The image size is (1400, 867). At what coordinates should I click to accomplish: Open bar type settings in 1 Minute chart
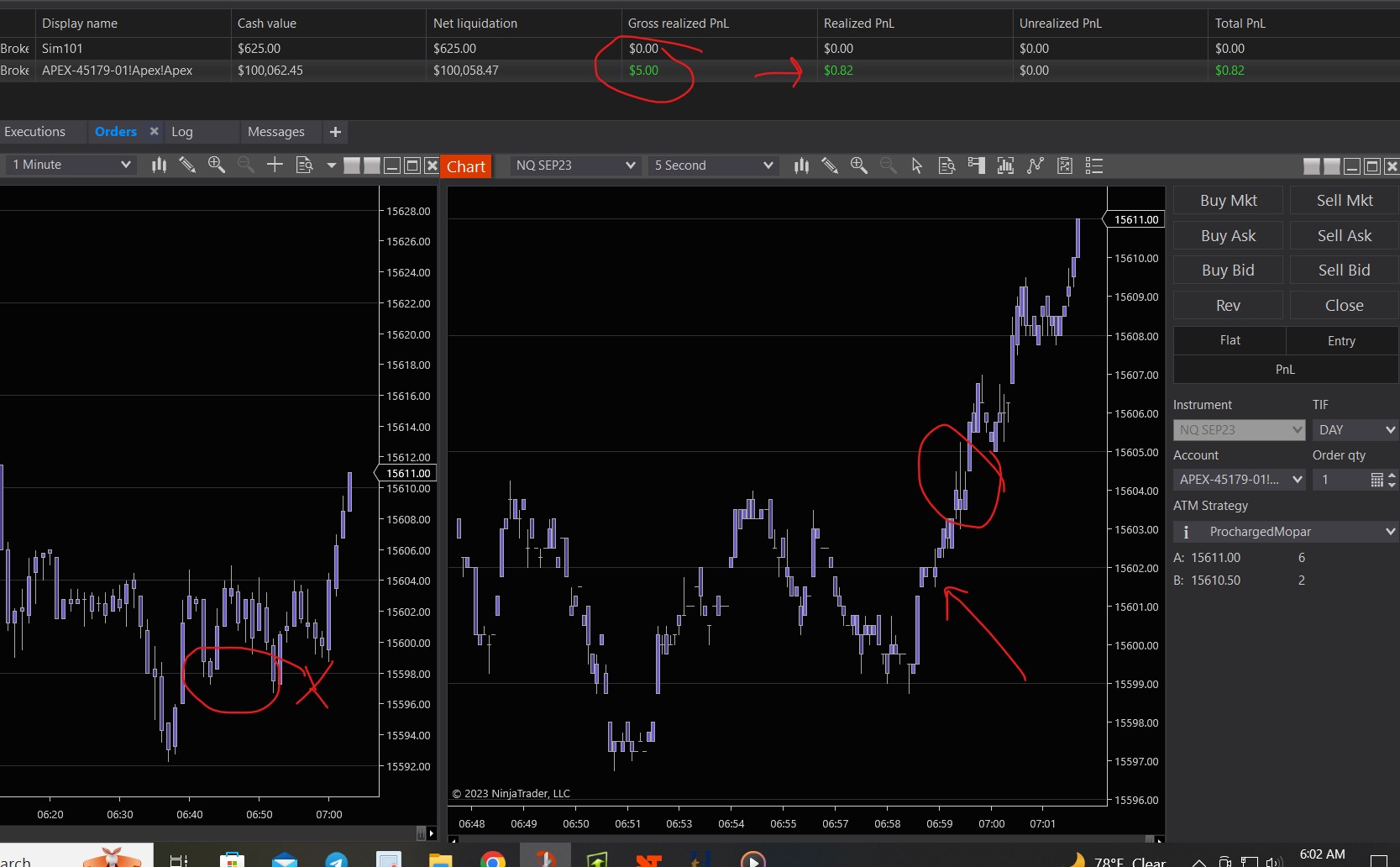click(x=159, y=165)
